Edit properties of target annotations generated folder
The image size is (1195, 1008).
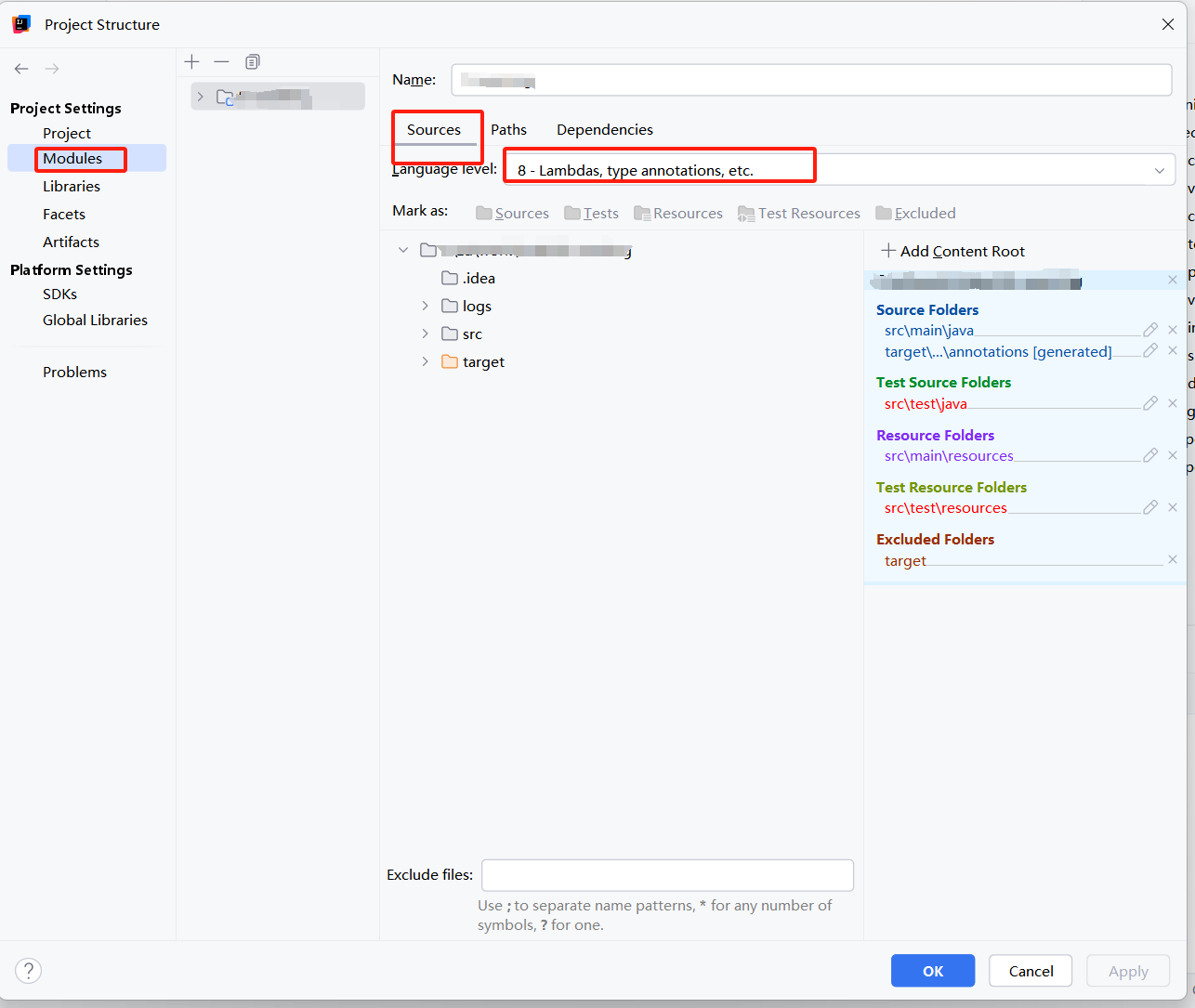pyautogui.click(x=1150, y=350)
